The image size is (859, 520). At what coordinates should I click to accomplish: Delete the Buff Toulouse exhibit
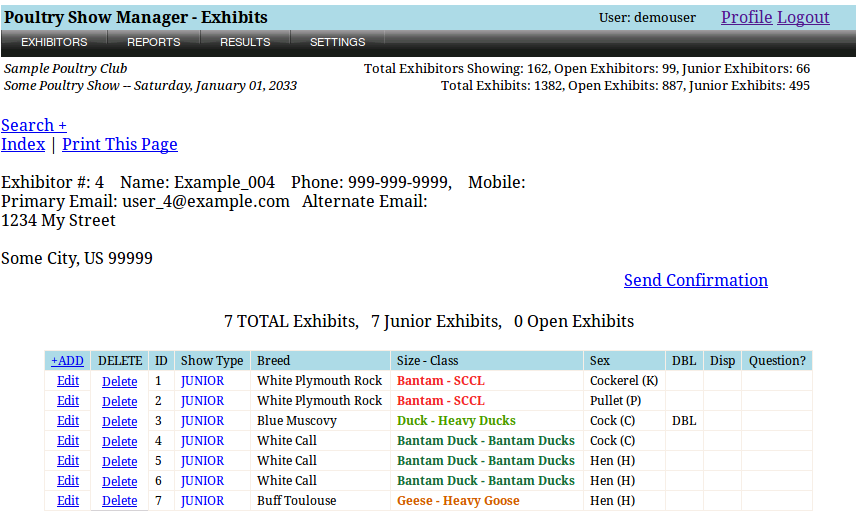coord(120,501)
